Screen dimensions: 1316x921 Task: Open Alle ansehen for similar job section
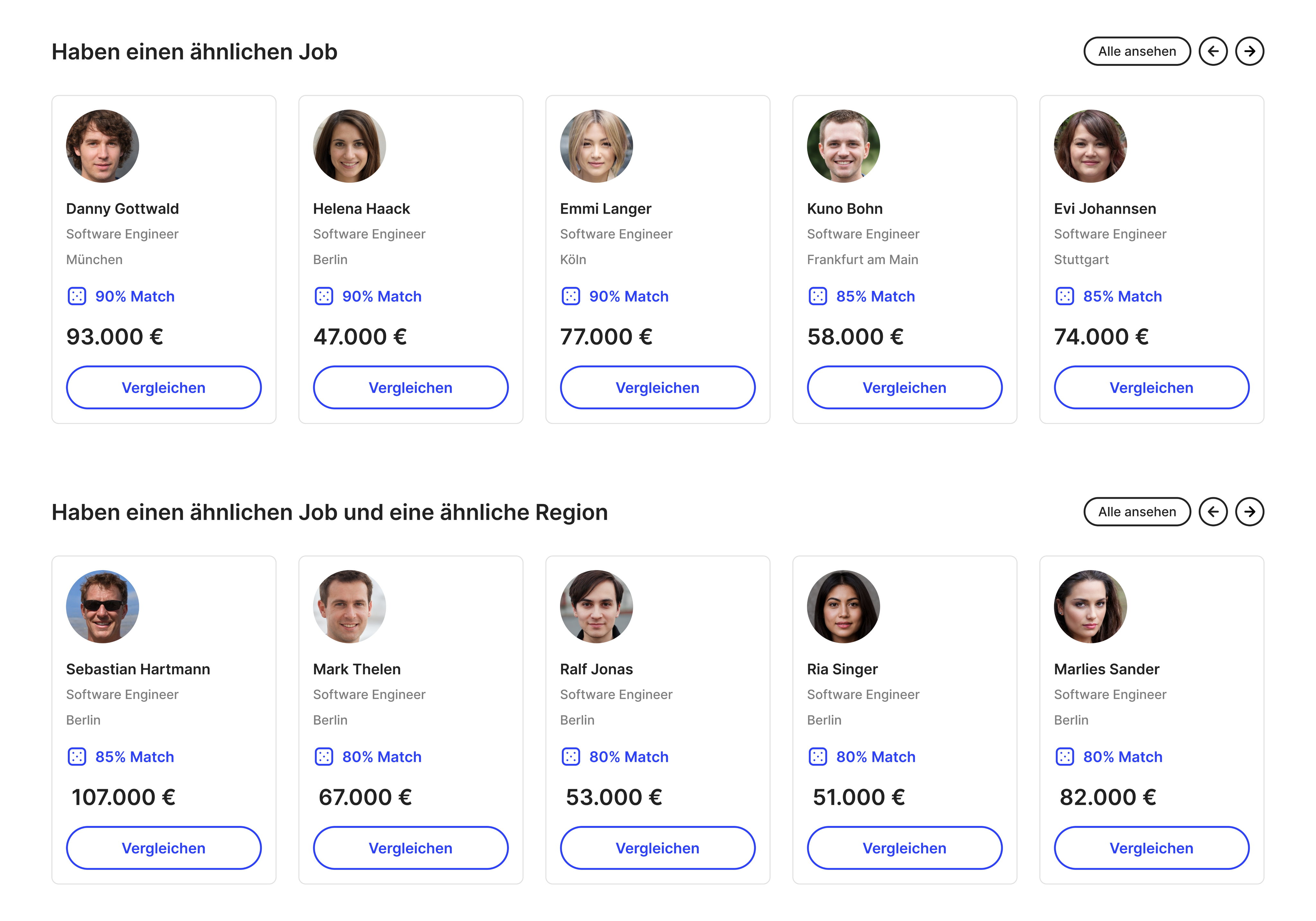tap(1137, 52)
